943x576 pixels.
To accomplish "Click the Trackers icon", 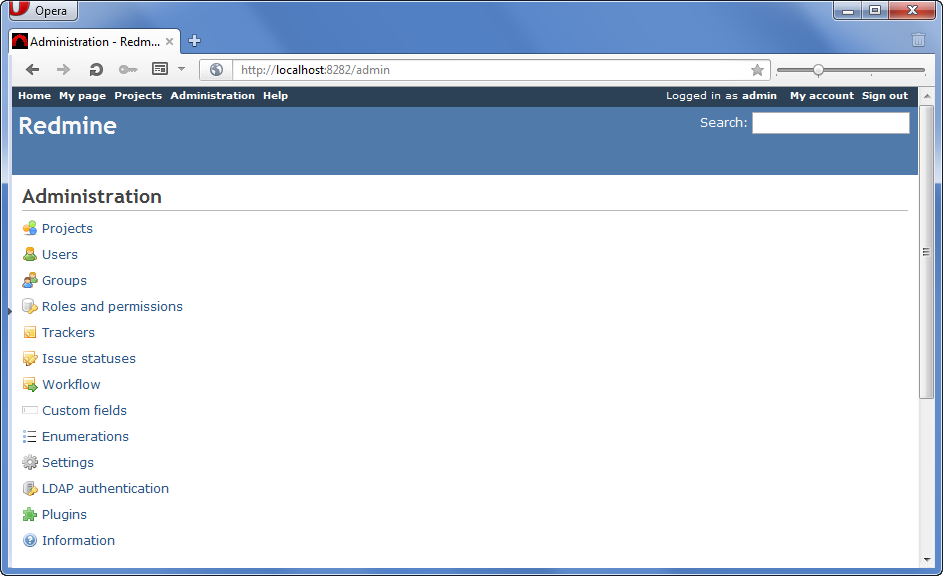I will (x=29, y=332).
